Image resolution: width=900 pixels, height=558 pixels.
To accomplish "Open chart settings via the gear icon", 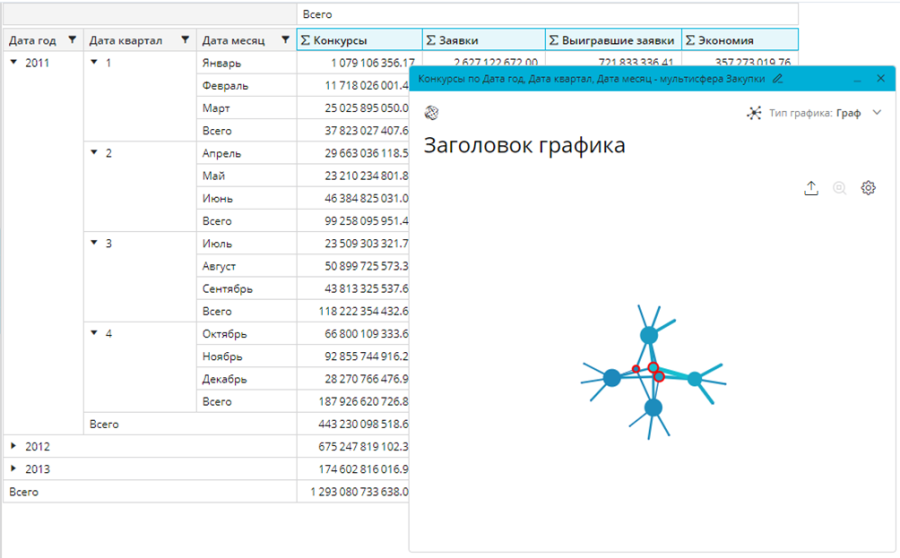I will 868,188.
